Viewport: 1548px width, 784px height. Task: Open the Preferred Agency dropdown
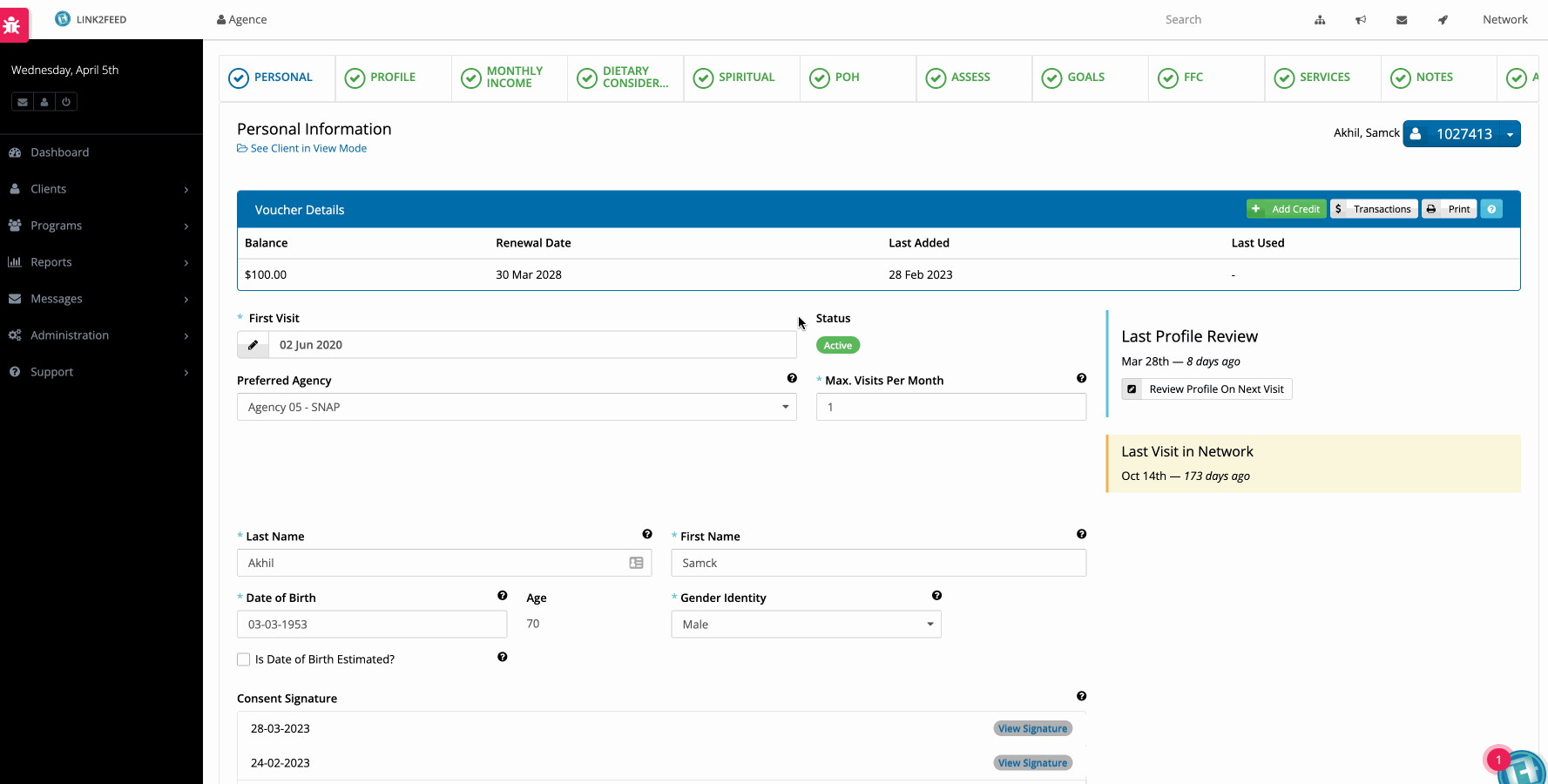pos(517,407)
